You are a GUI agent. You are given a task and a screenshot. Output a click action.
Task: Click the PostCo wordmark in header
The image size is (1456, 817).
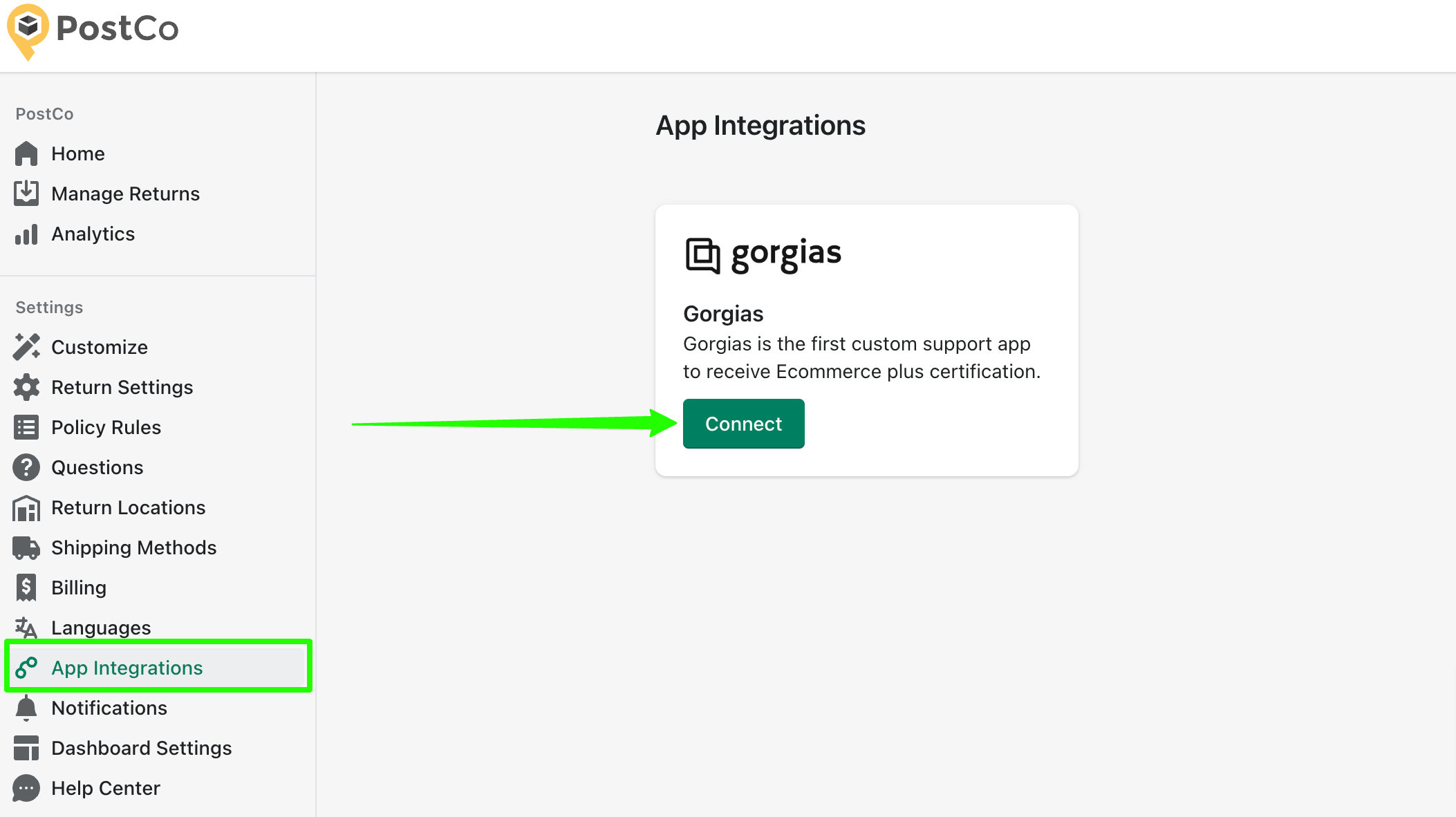(118, 28)
